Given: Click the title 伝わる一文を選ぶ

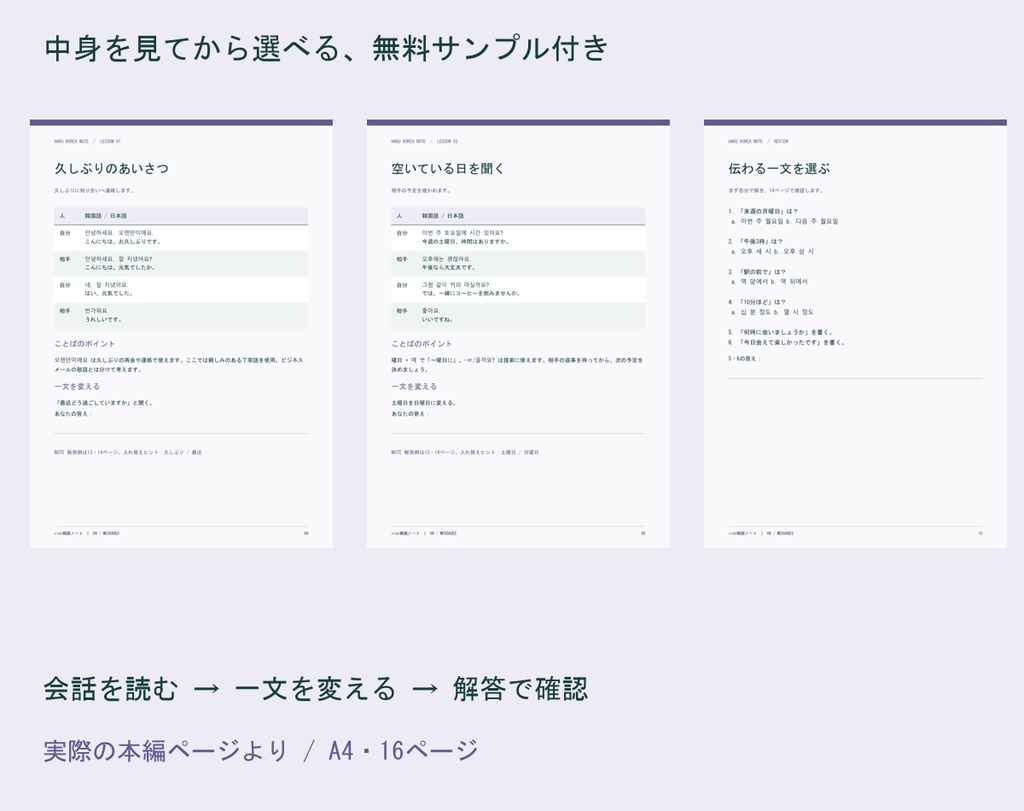Looking at the screenshot, I should (x=779, y=168).
